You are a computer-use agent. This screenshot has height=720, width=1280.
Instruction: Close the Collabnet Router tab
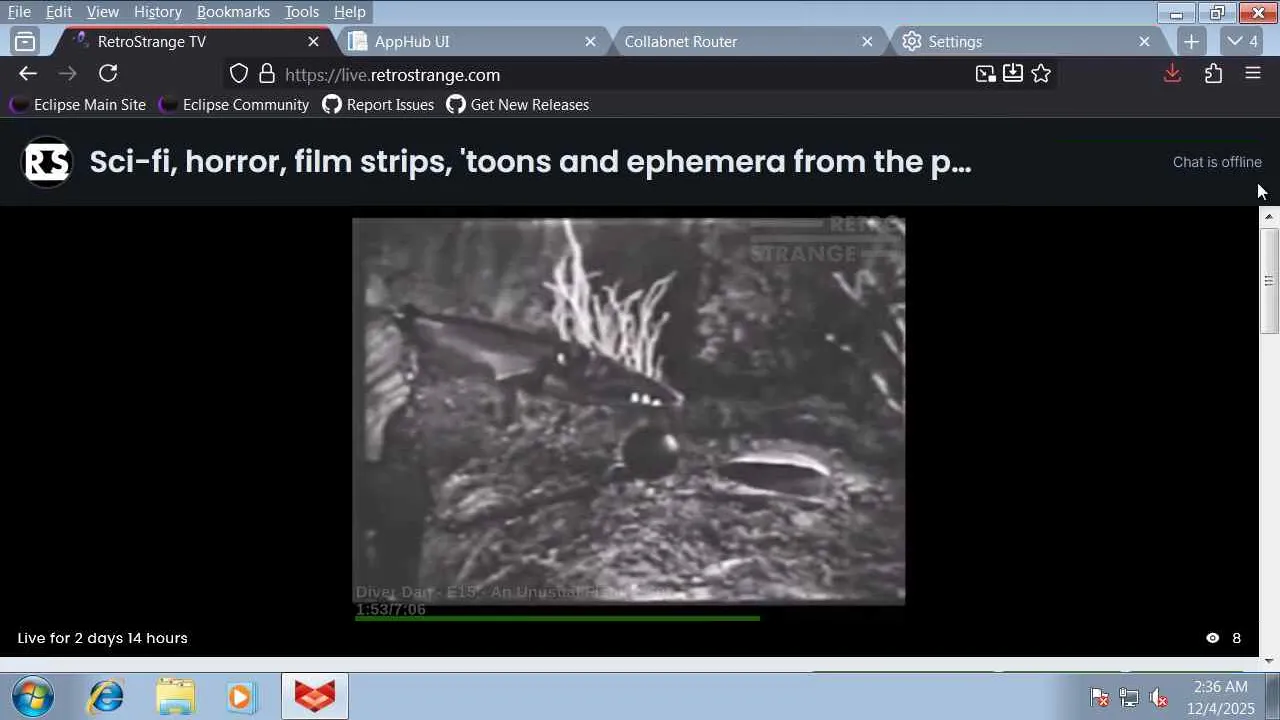click(867, 41)
